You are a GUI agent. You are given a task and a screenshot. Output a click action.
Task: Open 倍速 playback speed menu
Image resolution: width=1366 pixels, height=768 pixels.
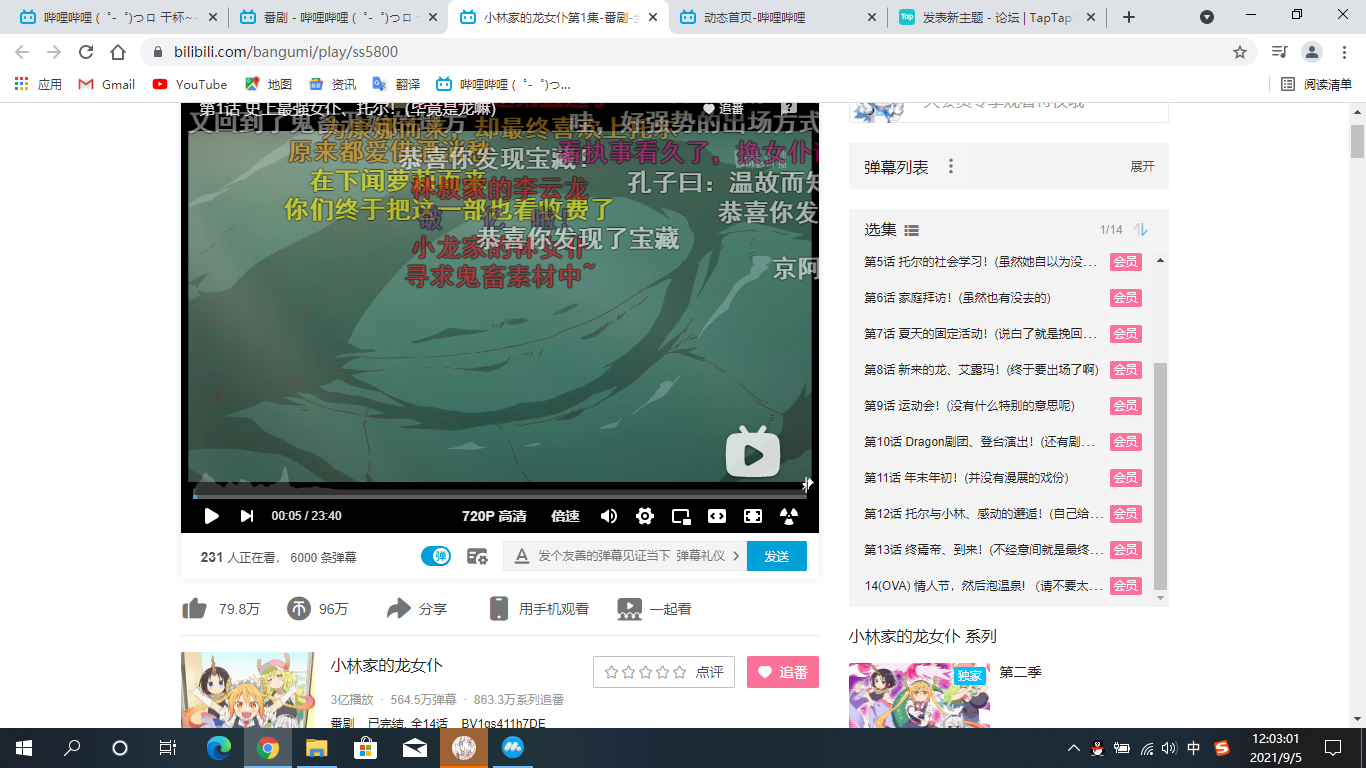(565, 516)
